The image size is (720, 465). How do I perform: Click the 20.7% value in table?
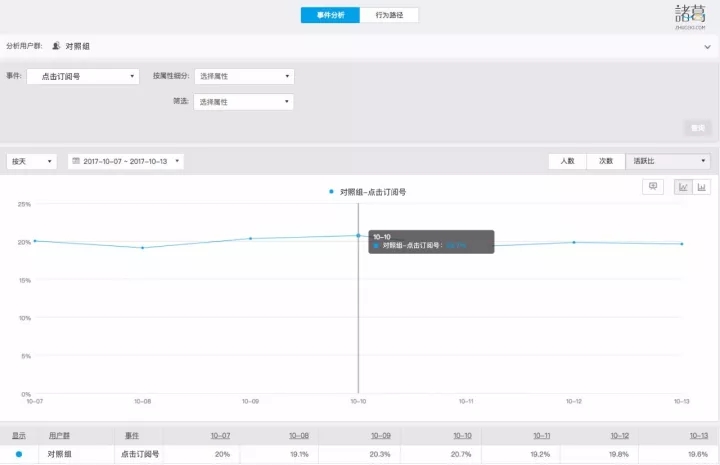461,454
